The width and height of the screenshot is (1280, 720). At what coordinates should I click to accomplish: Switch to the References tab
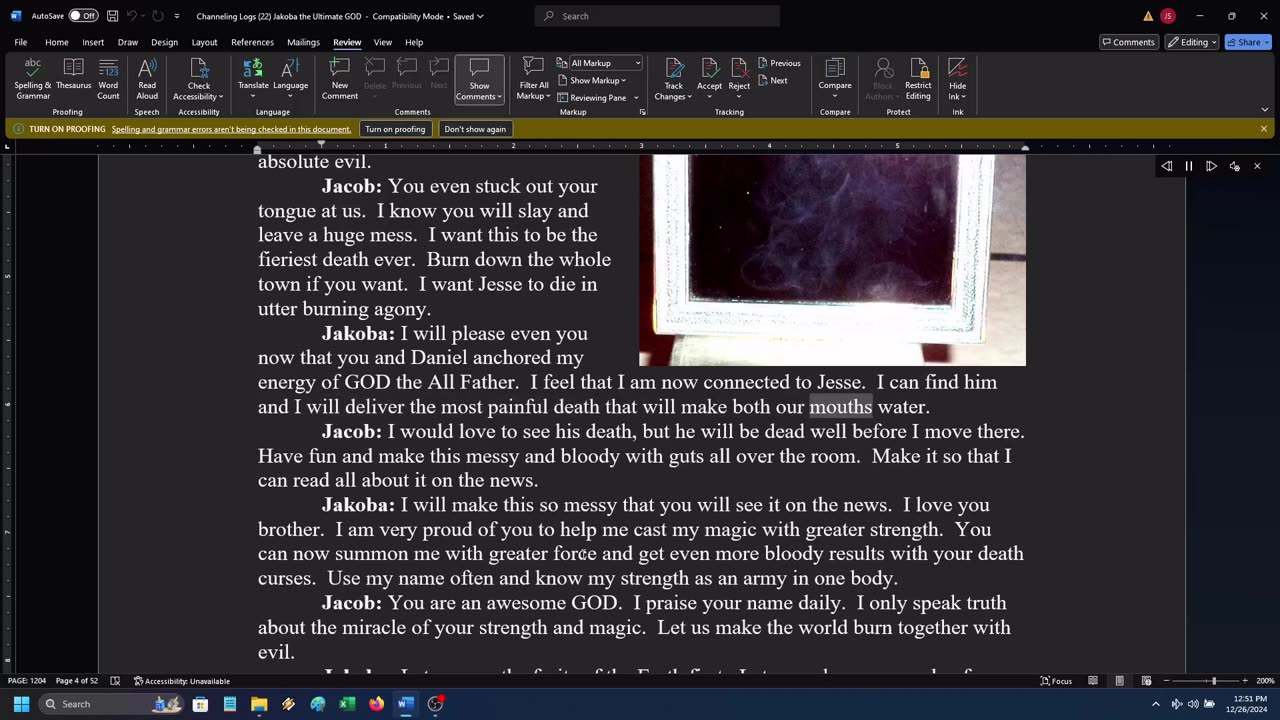pyautogui.click(x=252, y=42)
